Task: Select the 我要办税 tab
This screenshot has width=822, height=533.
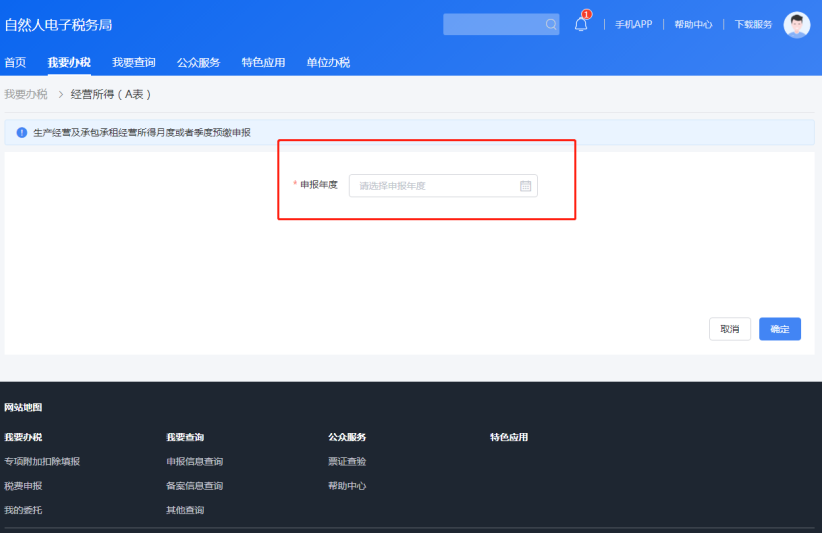Action: tap(69, 62)
